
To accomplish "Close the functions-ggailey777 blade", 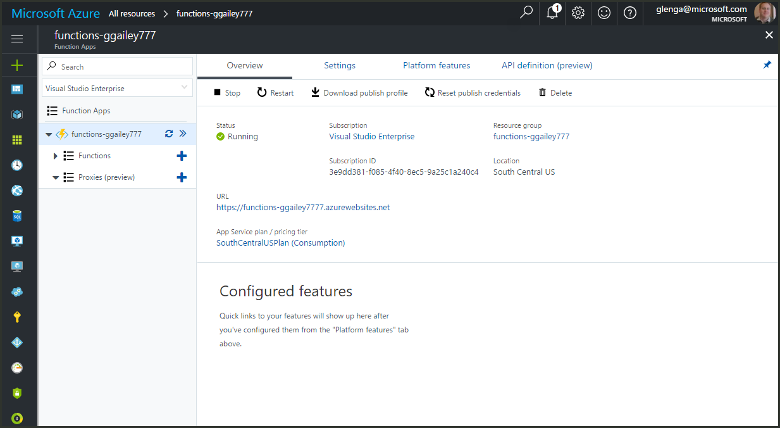I will pos(769,35).
